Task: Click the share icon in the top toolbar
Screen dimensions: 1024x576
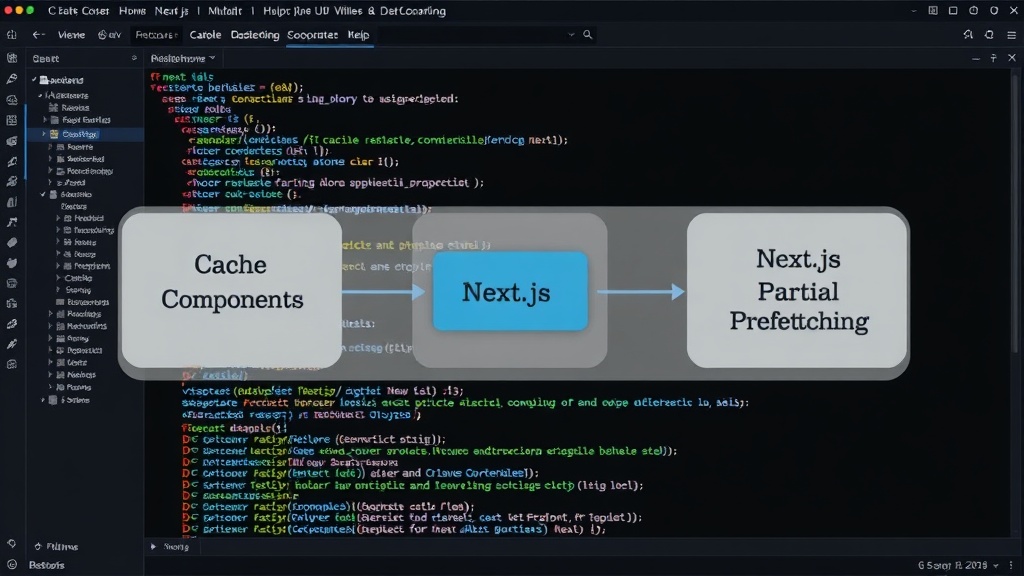Action: 968,35
